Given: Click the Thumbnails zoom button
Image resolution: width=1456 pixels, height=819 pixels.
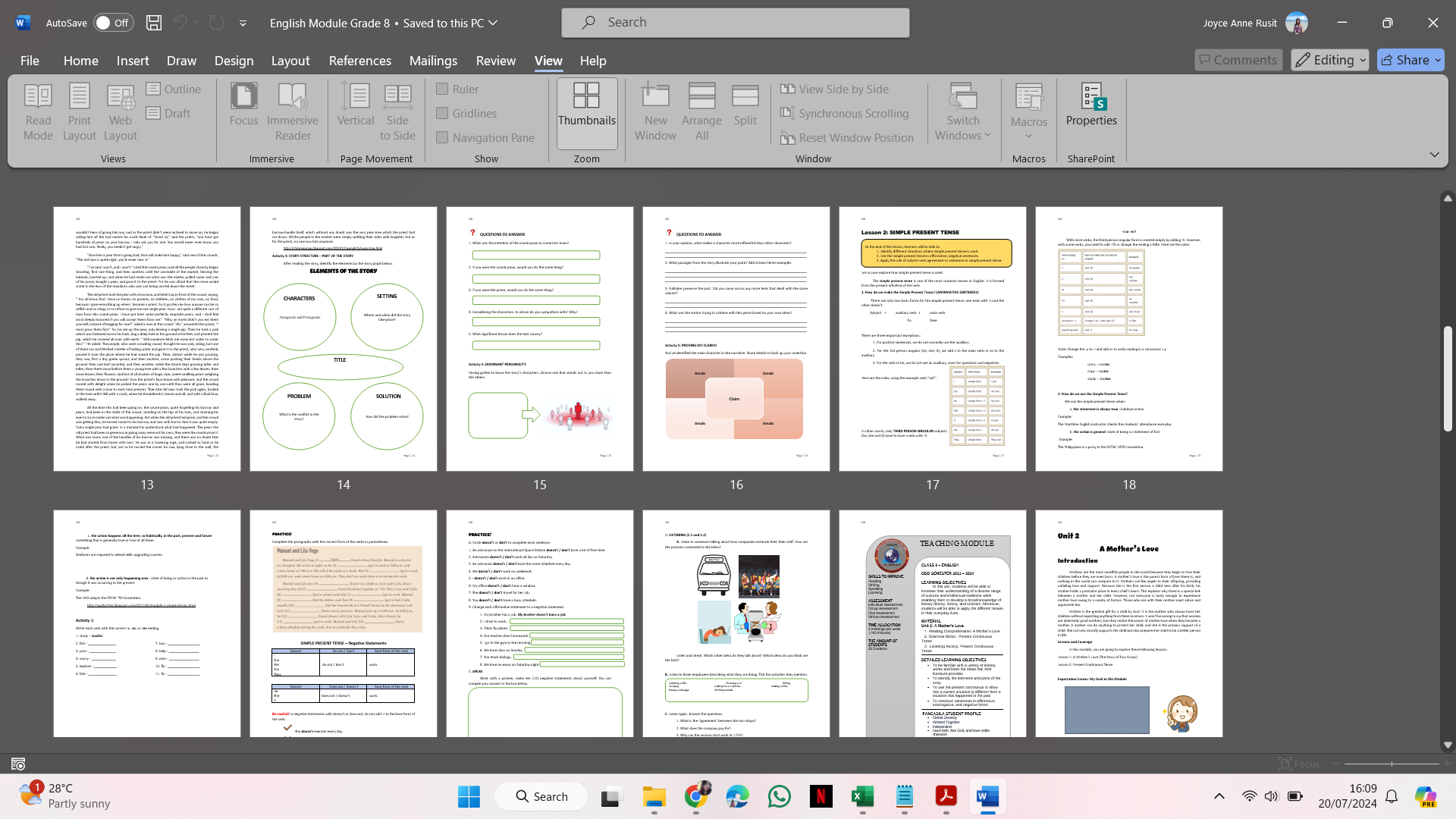Looking at the screenshot, I should tap(586, 111).
